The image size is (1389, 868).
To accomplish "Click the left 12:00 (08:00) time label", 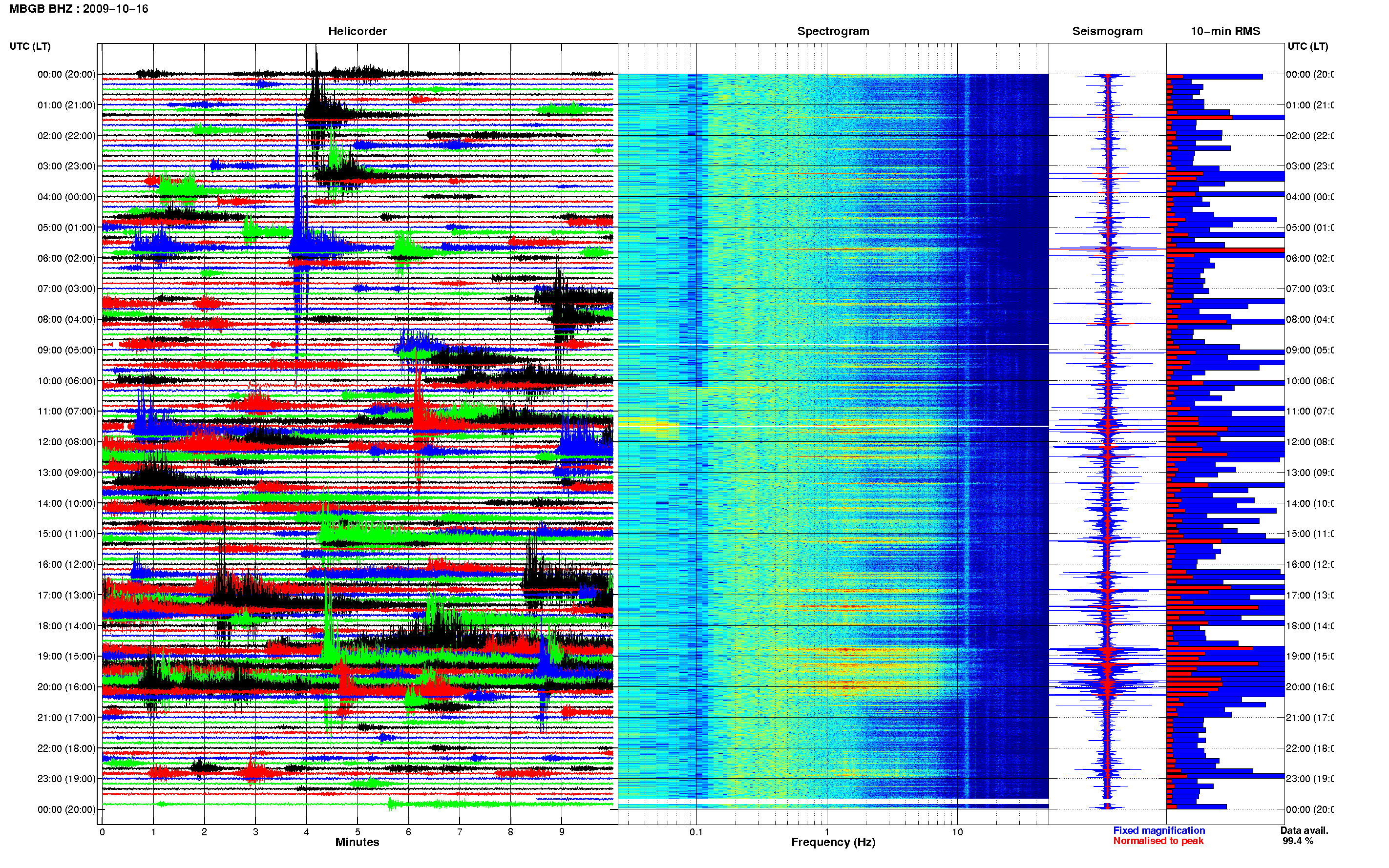I will (66, 442).
